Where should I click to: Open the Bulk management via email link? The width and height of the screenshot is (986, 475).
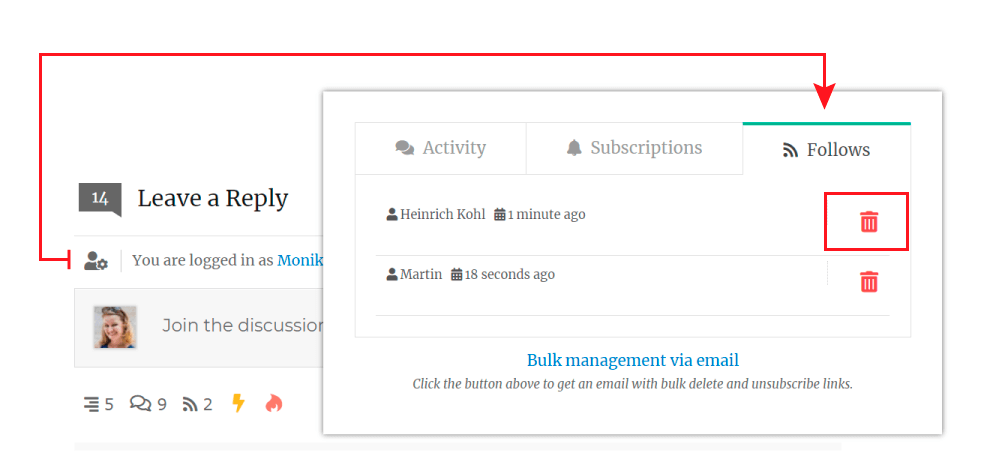click(633, 360)
